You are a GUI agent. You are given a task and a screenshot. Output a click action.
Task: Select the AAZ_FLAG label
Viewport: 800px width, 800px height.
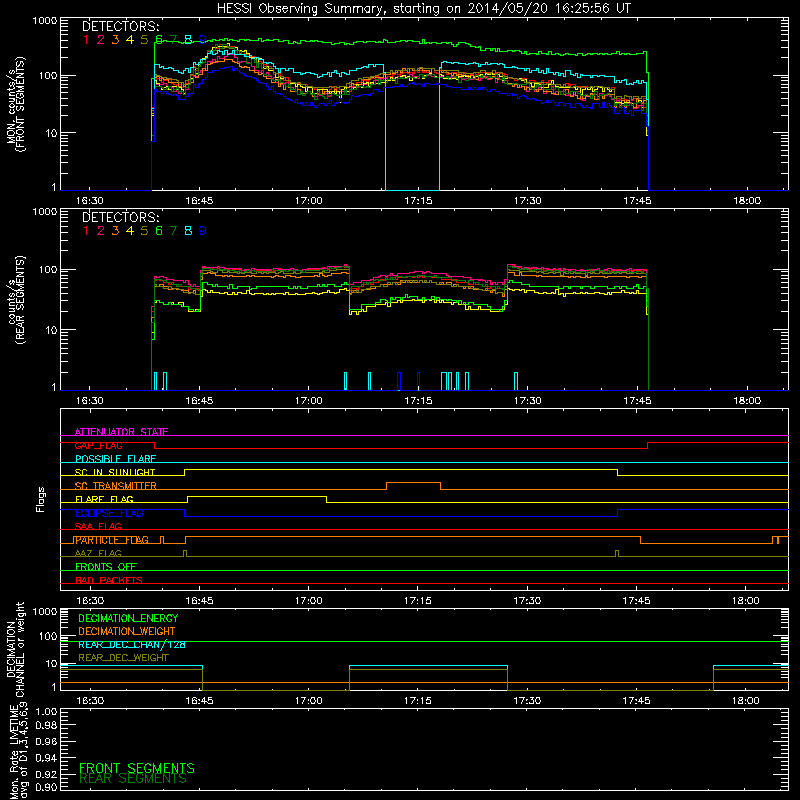[x=98, y=553]
